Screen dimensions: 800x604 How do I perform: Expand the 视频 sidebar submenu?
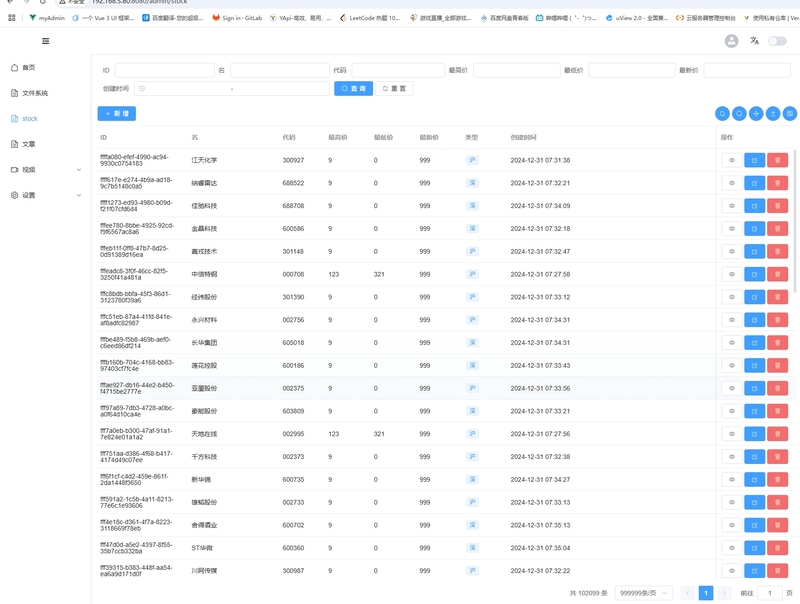click(45, 169)
